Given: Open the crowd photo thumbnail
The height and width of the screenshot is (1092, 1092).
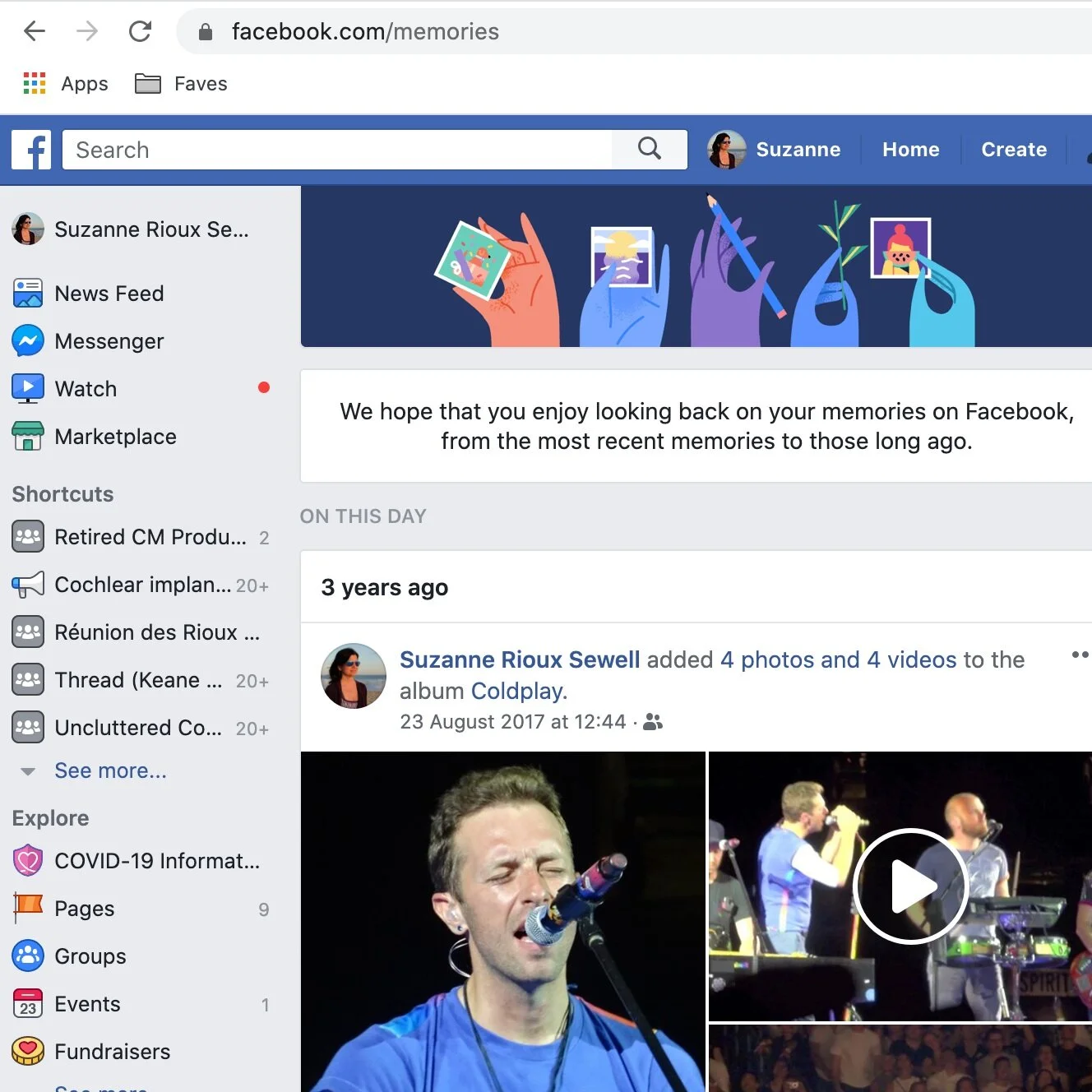Looking at the screenshot, I should click(900, 1058).
